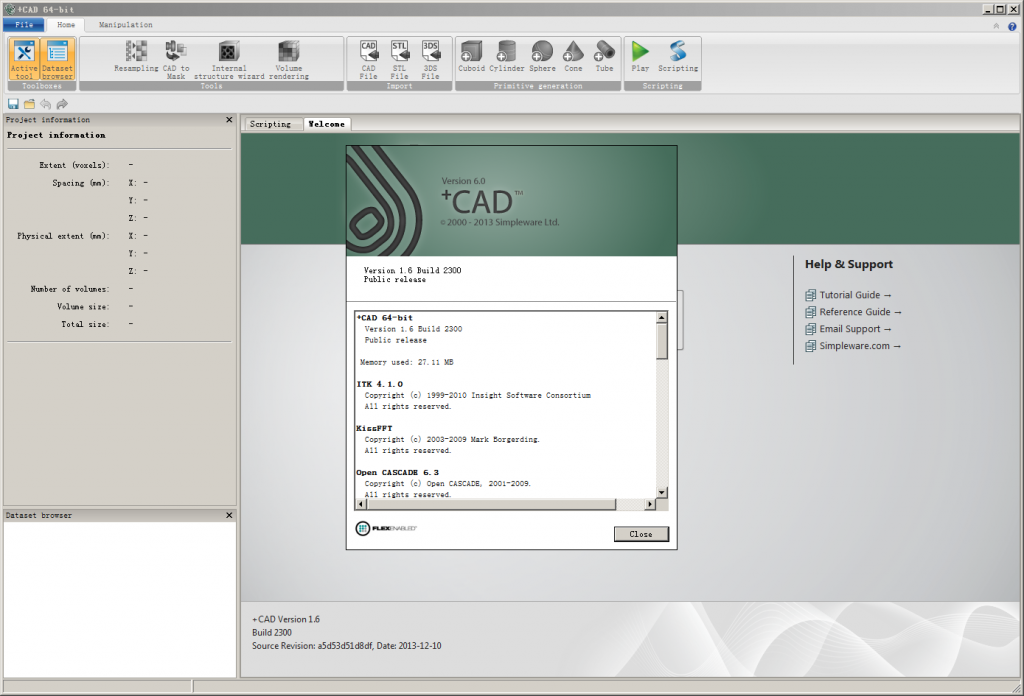Open the Volume rendering tool
Image resolution: width=1024 pixels, height=696 pixels.
[289, 59]
